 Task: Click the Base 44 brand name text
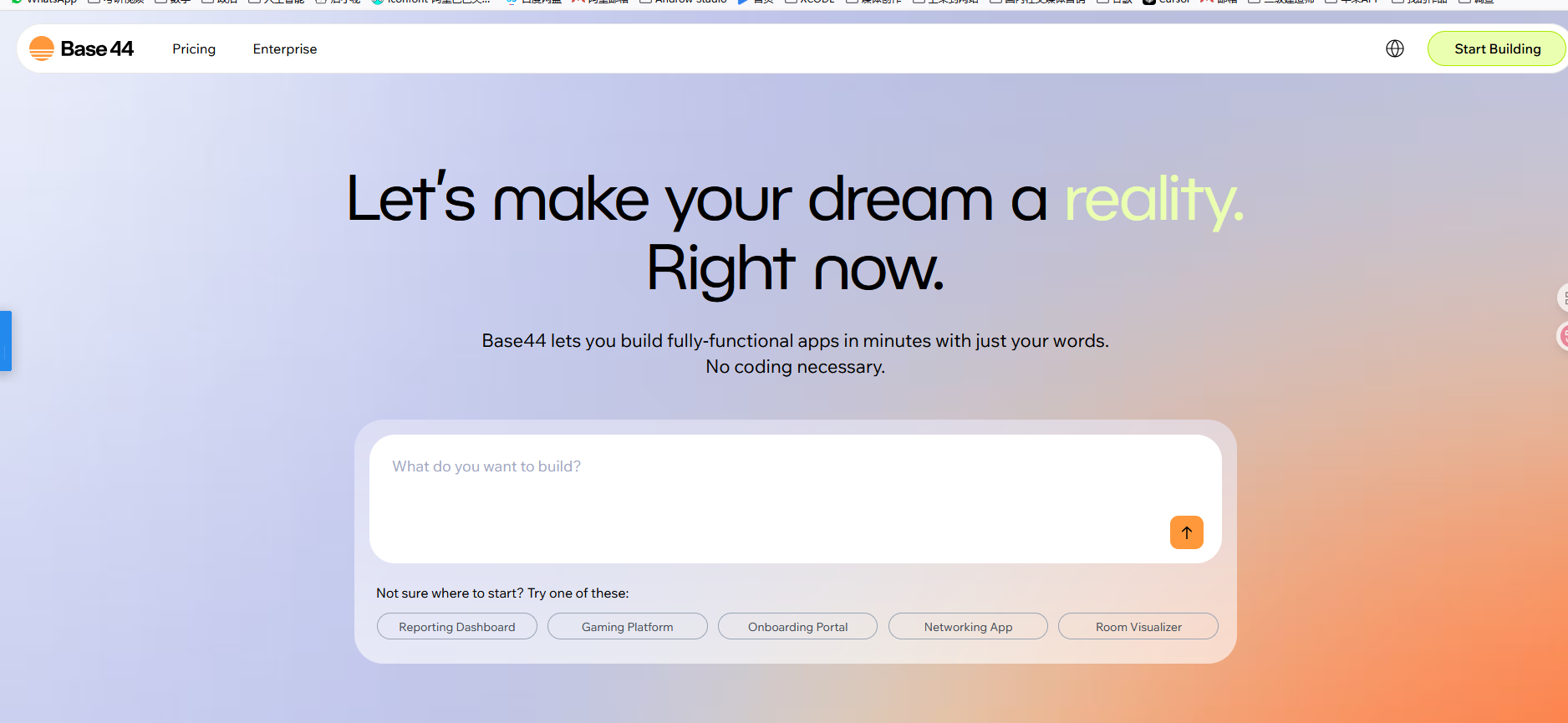[x=97, y=48]
